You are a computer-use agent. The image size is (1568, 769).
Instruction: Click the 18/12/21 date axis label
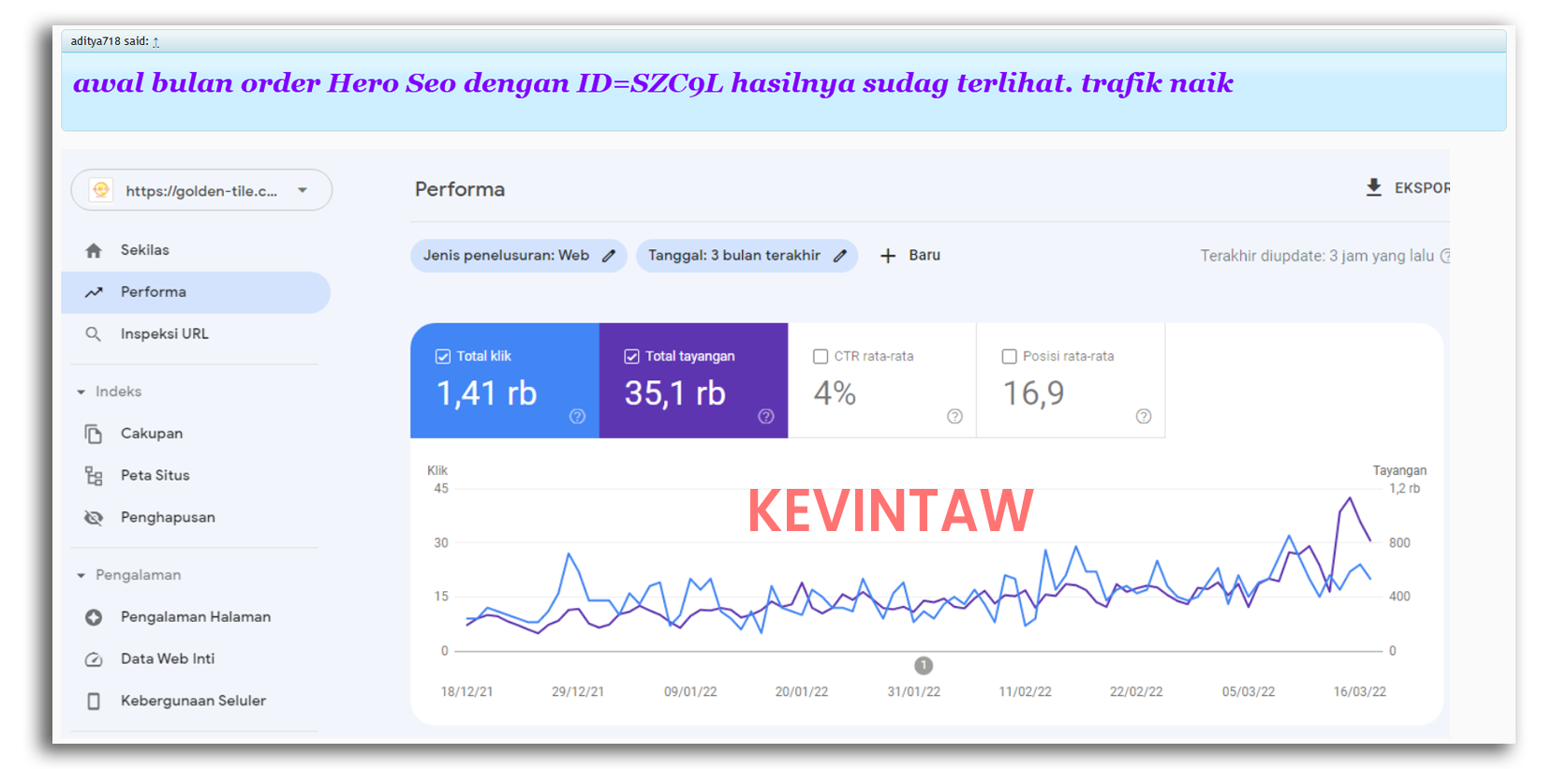coord(466,691)
